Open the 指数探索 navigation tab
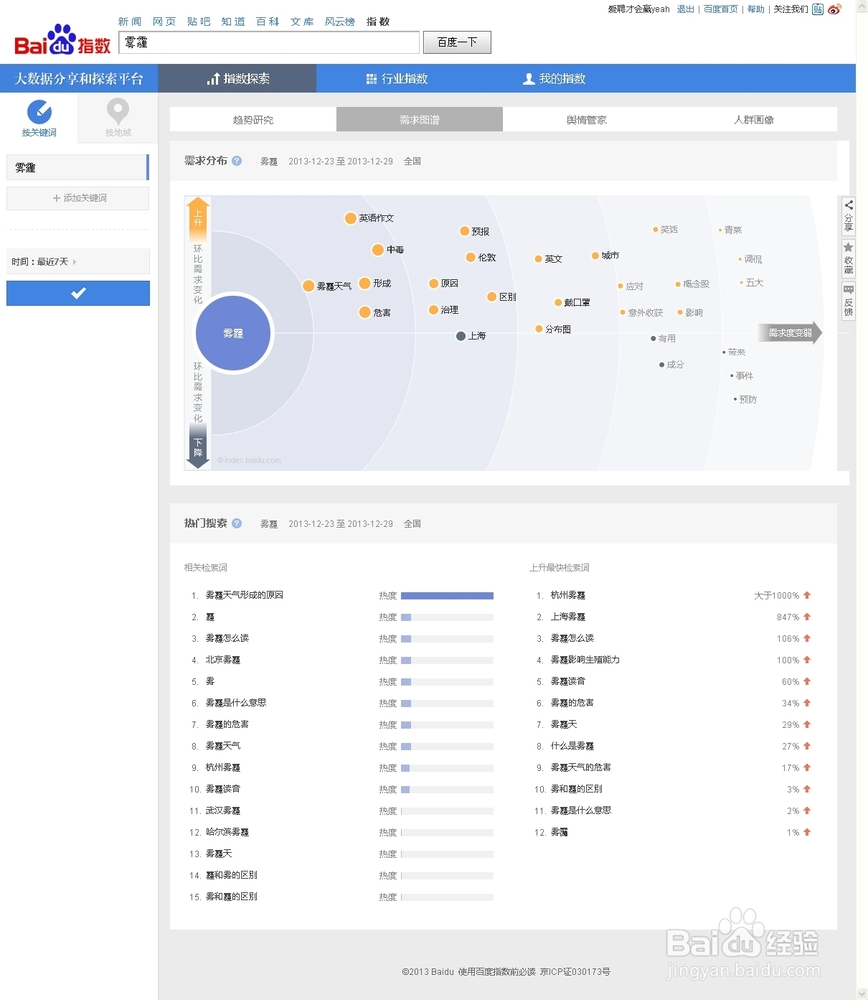Viewport: 868px width, 1000px height. (237, 78)
